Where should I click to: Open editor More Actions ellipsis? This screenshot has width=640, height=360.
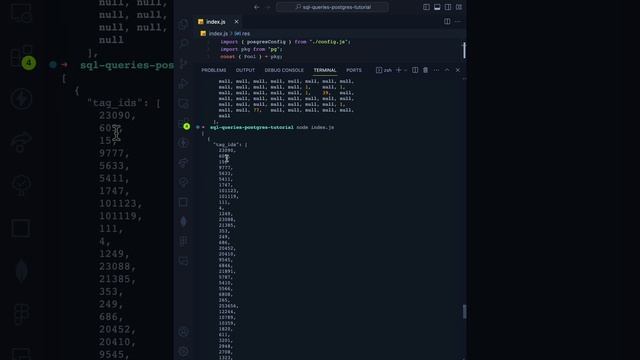pos(458,21)
